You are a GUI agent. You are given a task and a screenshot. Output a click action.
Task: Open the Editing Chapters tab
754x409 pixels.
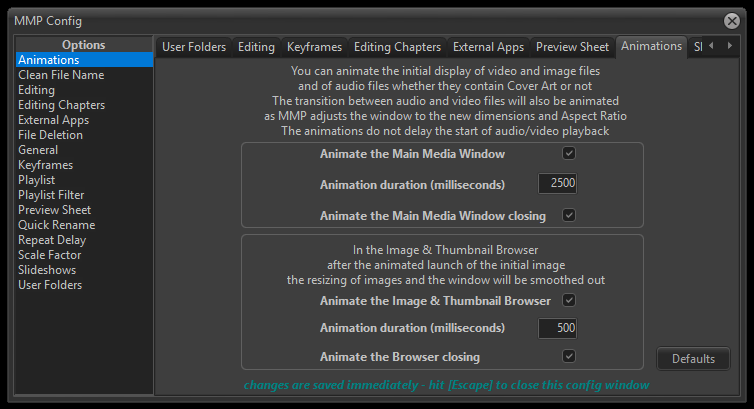pos(397,47)
